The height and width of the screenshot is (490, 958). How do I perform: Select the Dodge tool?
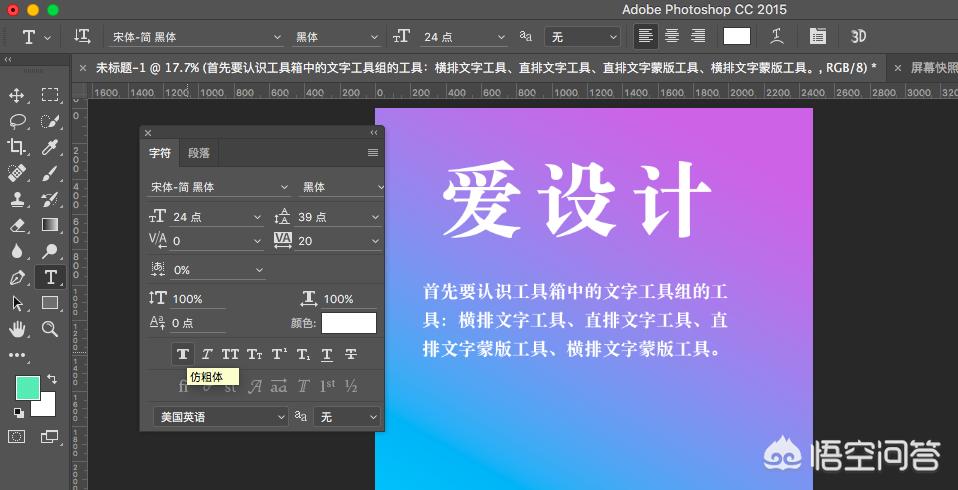click(x=49, y=251)
